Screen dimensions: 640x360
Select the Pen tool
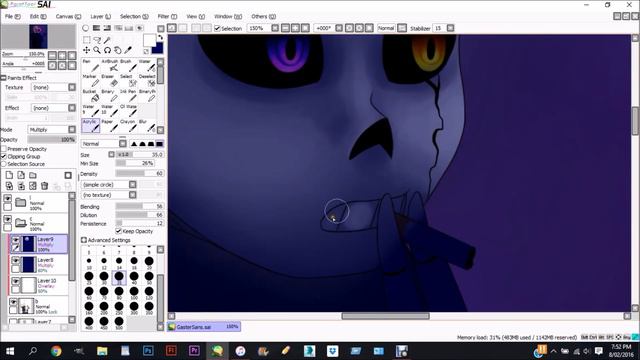pyautogui.click(x=91, y=66)
